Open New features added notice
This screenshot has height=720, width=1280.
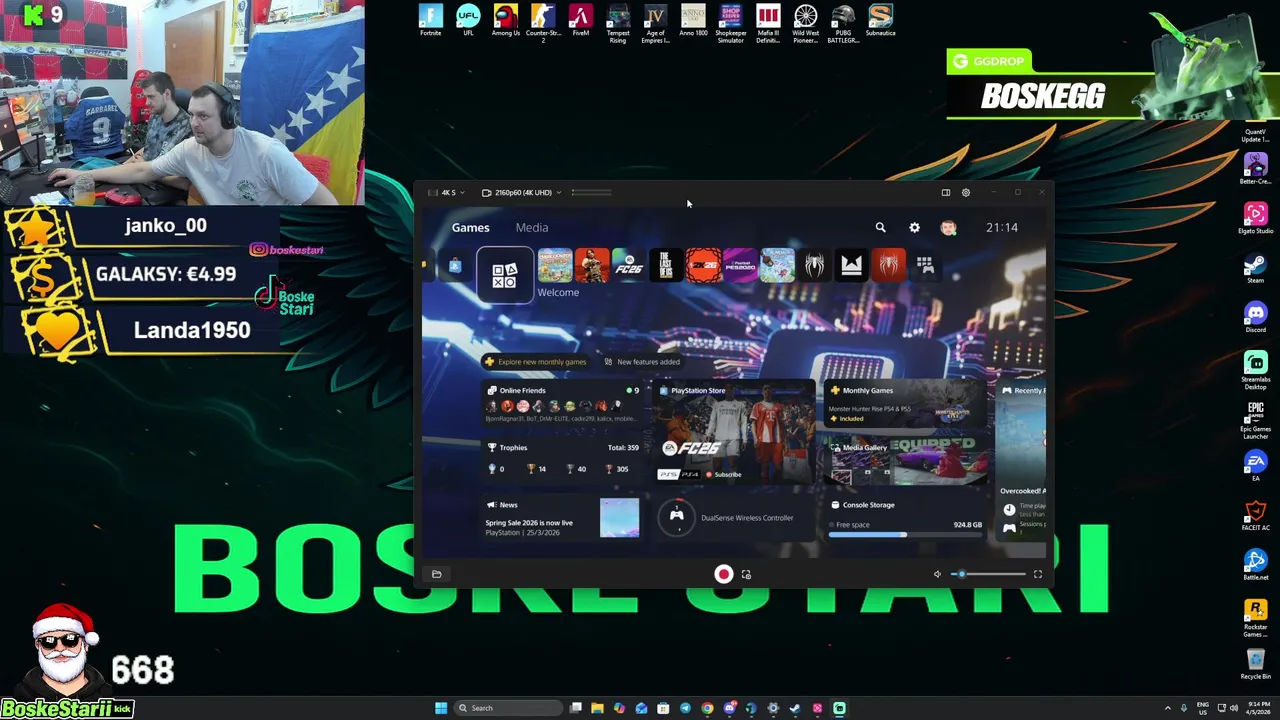tap(641, 361)
